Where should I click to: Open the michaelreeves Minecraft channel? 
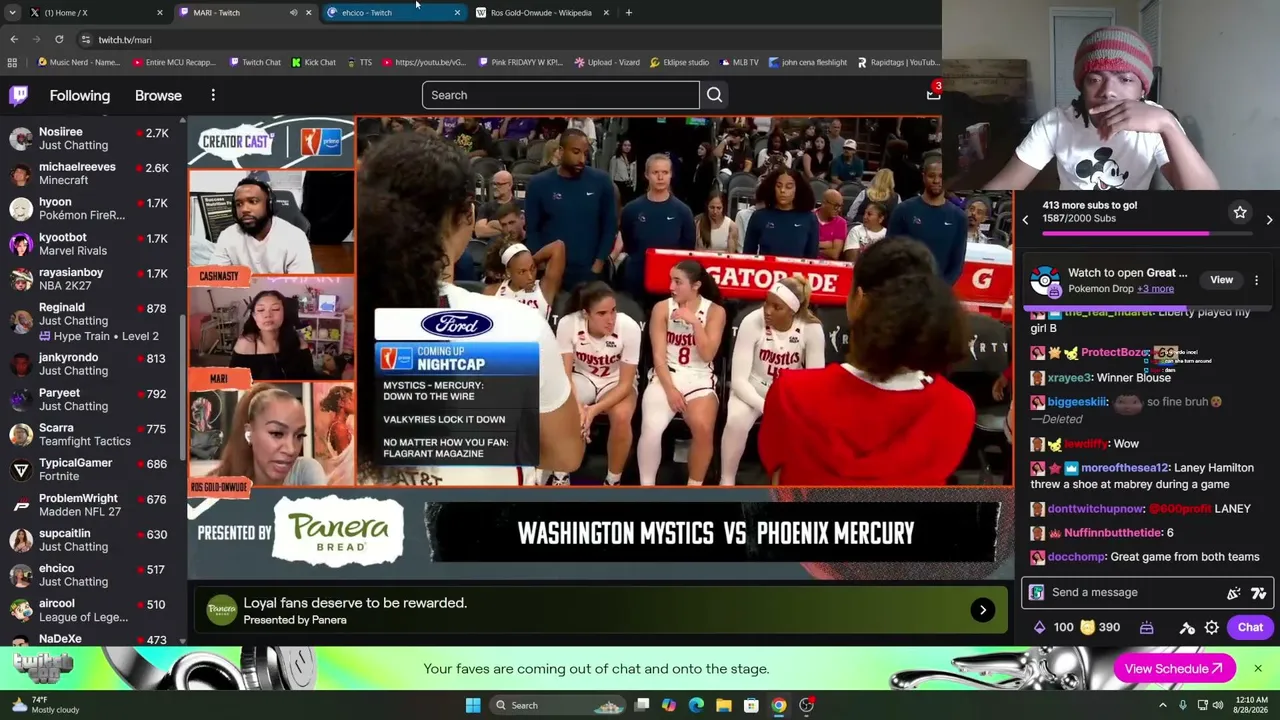pos(92,174)
